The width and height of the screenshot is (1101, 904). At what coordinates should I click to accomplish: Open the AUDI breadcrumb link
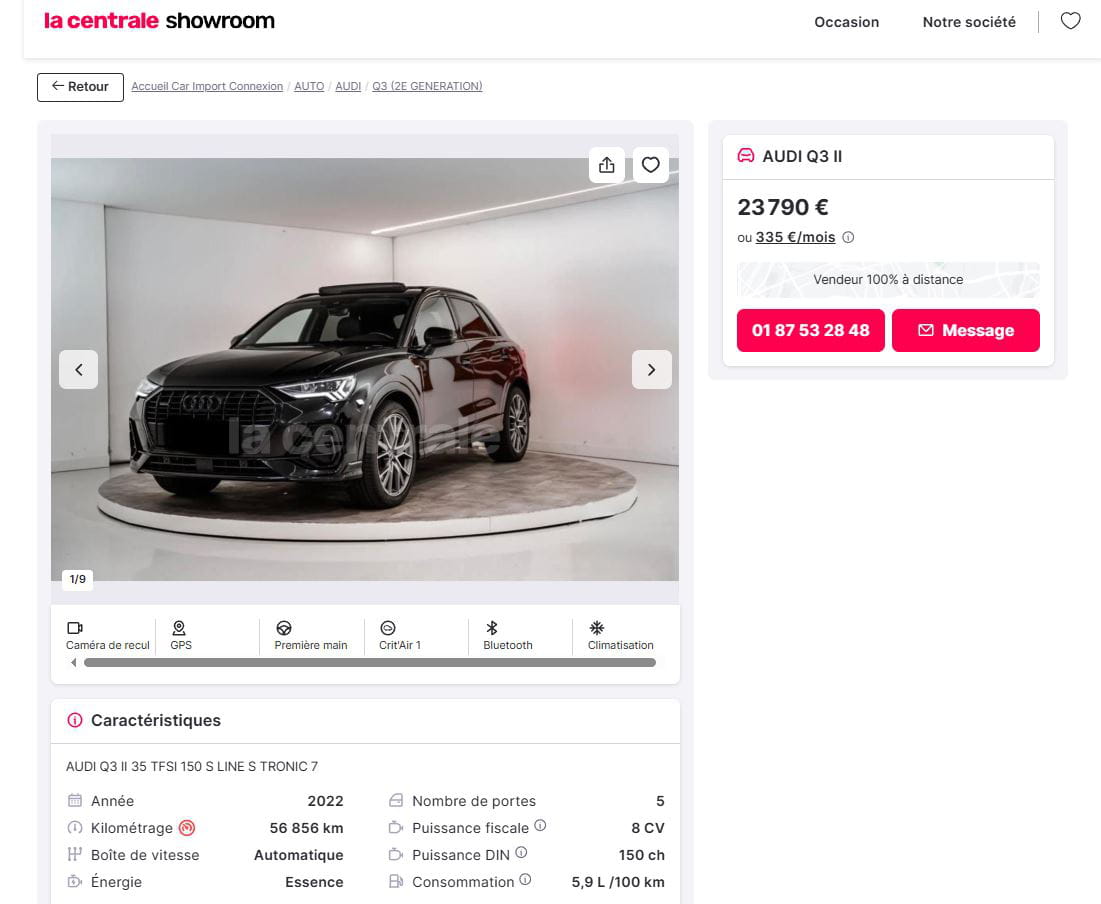[x=348, y=87]
